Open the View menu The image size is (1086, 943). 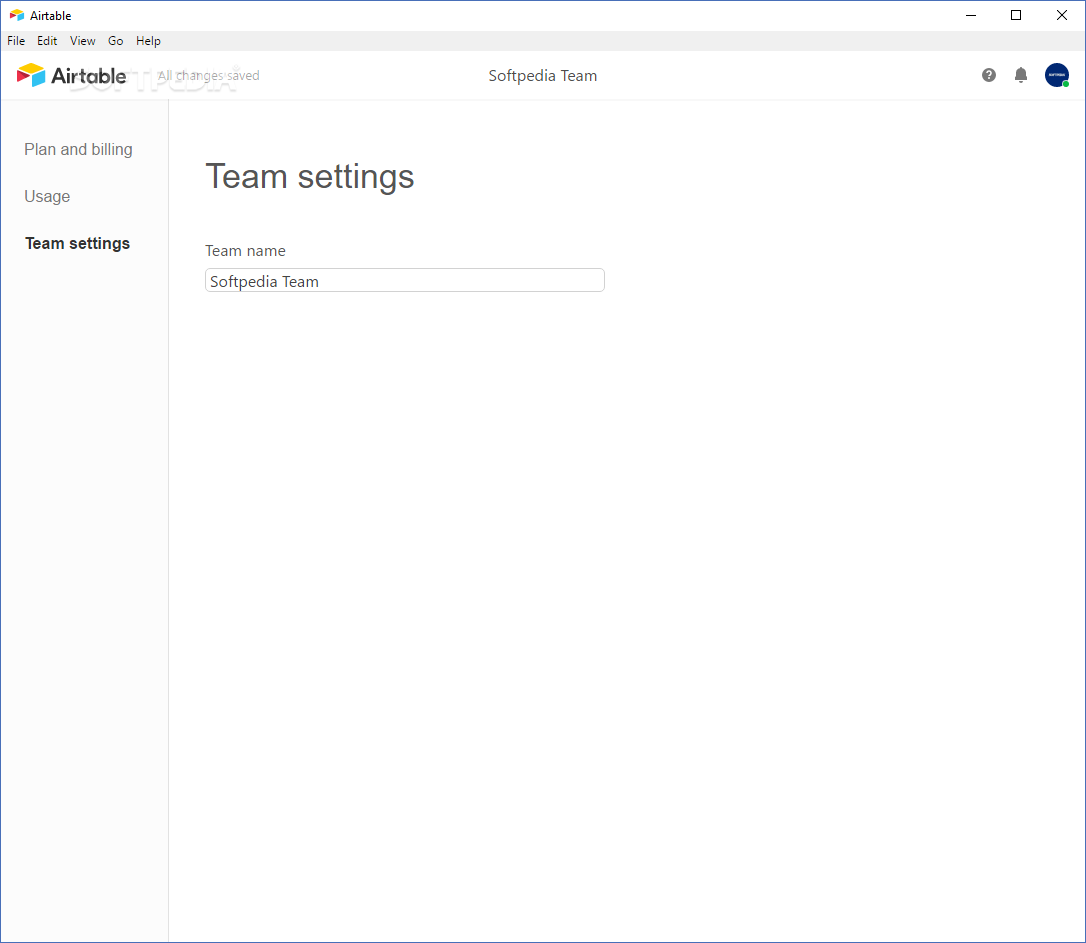click(x=82, y=41)
